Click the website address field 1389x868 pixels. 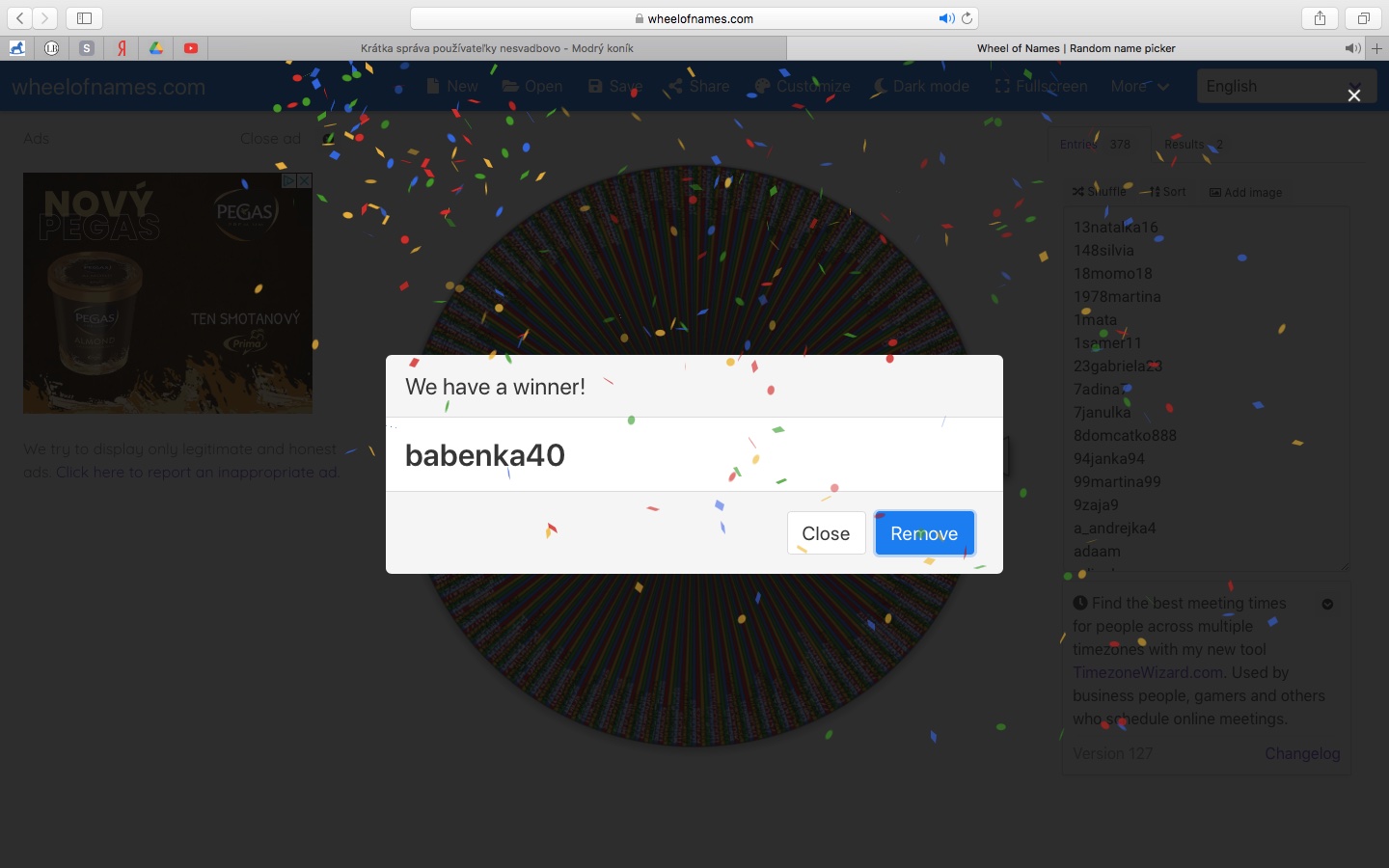click(x=694, y=18)
